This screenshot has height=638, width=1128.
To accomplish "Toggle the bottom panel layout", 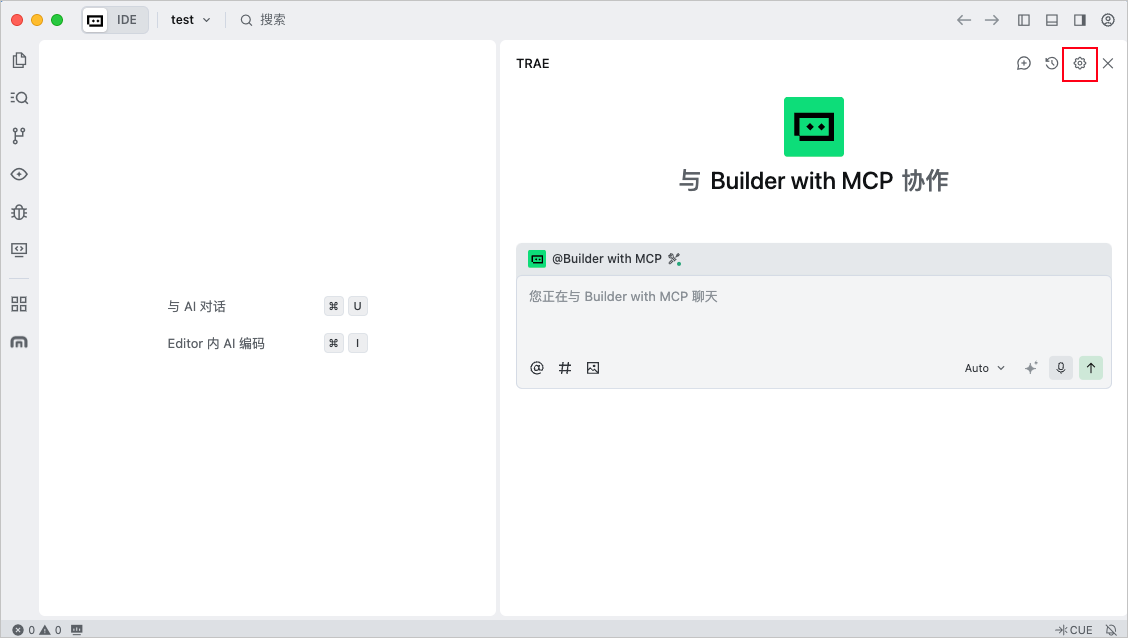I will point(1052,20).
